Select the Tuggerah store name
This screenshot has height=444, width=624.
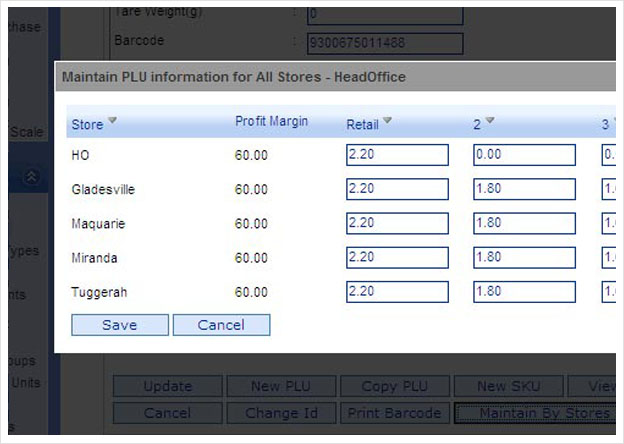pos(99,292)
